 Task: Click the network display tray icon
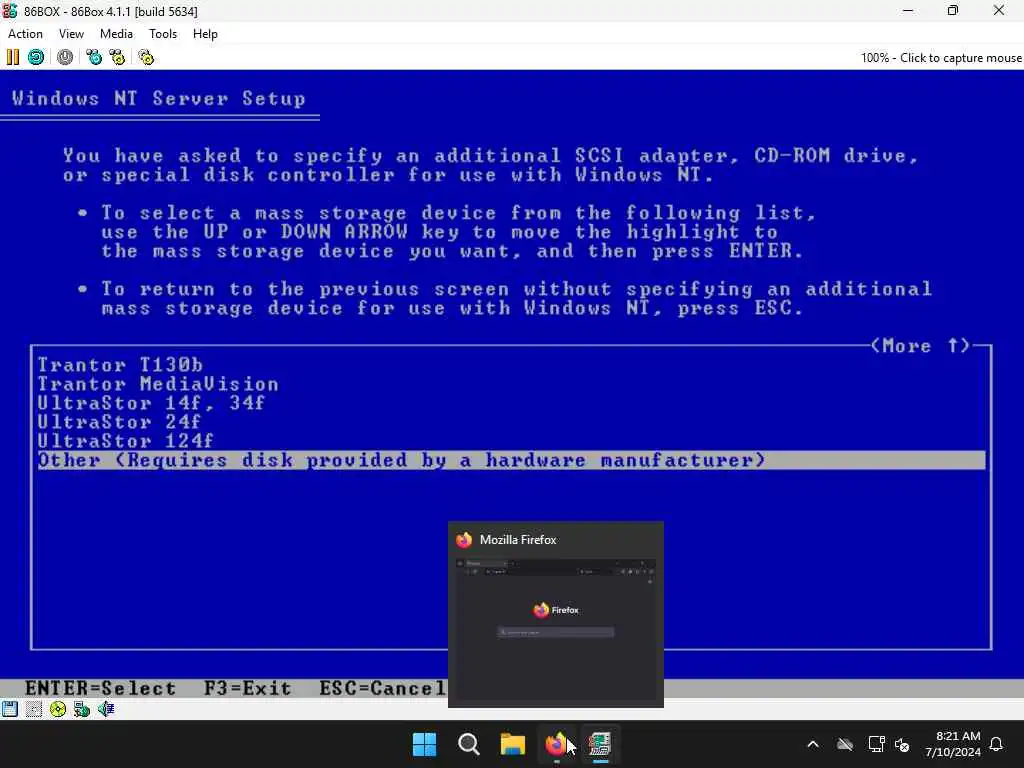click(876, 744)
